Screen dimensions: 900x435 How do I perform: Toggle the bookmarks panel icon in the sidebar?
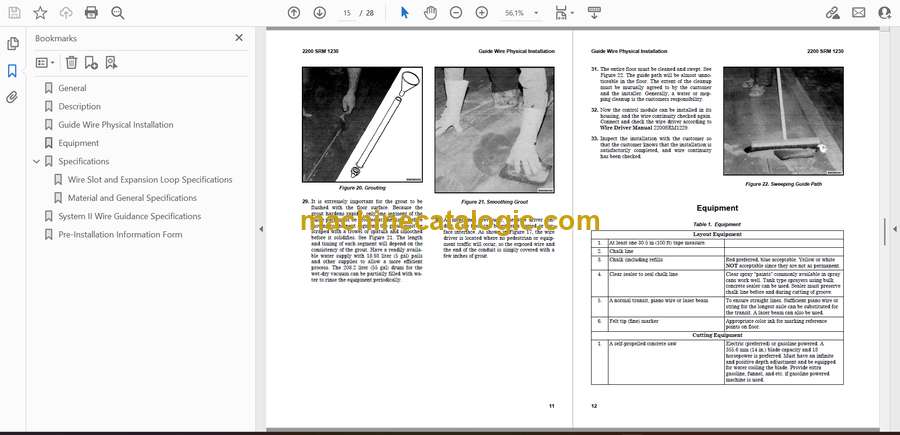(12, 71)
